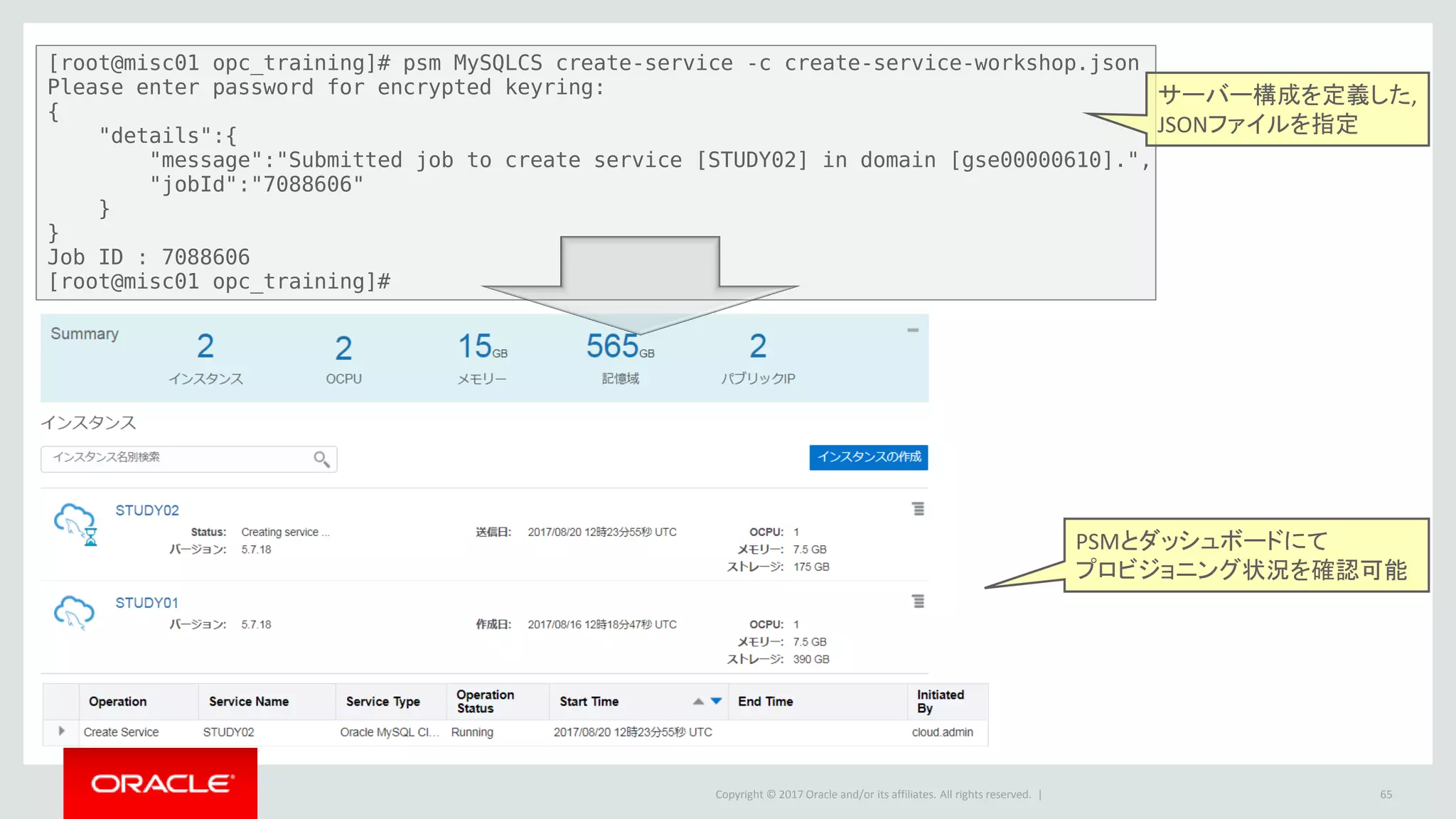Image resolution: width=1456 pixels, height=819 pixels.
Task: Click the 'インスタンス' section heading
Action: point(88,423)
